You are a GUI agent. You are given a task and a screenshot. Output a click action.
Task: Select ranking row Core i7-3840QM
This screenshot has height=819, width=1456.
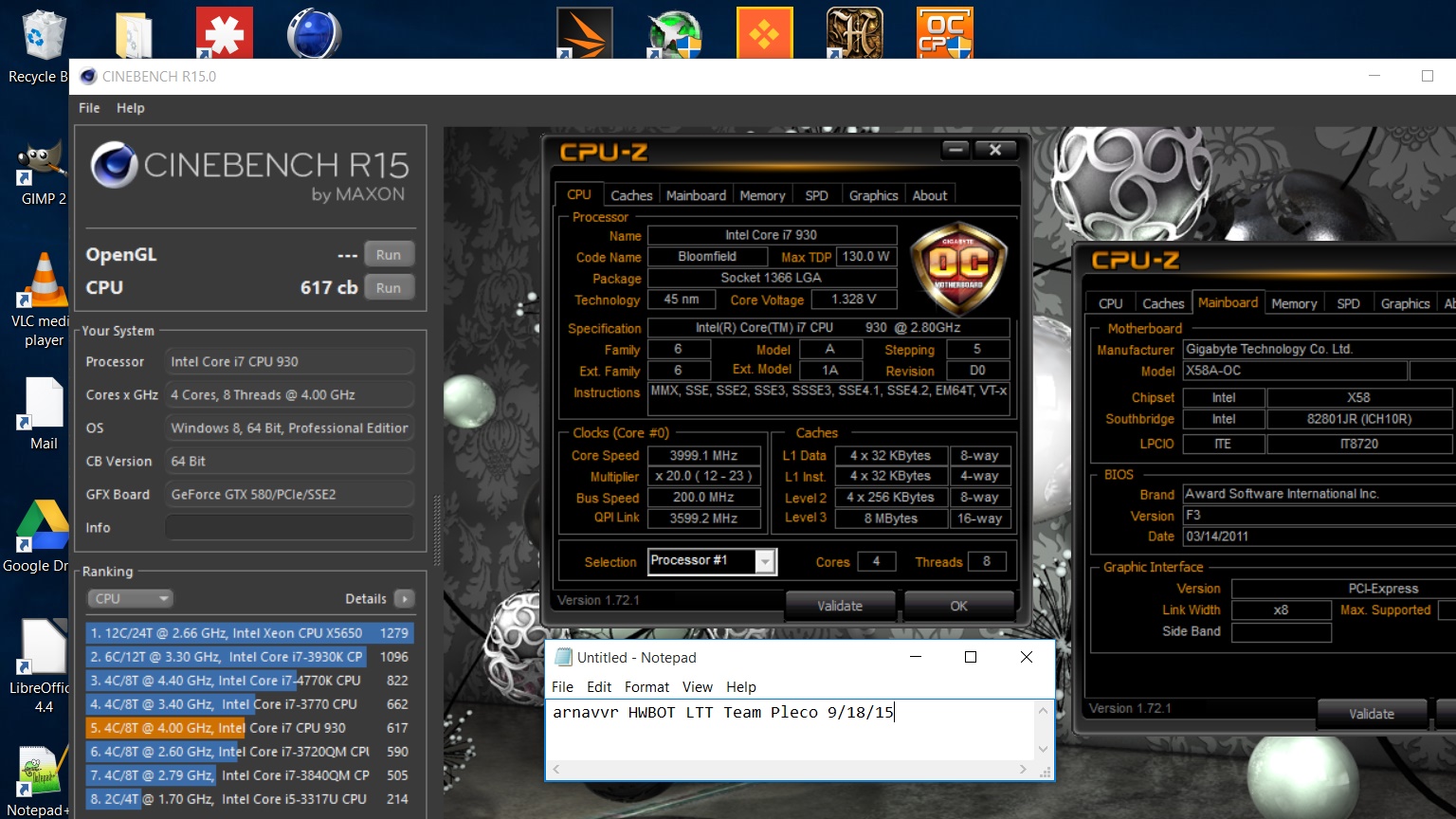[249, 775]
